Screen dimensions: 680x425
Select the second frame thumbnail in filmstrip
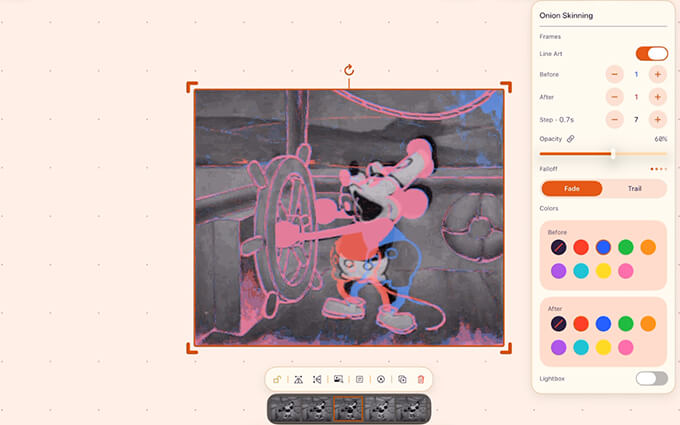[x=317, y=409]
